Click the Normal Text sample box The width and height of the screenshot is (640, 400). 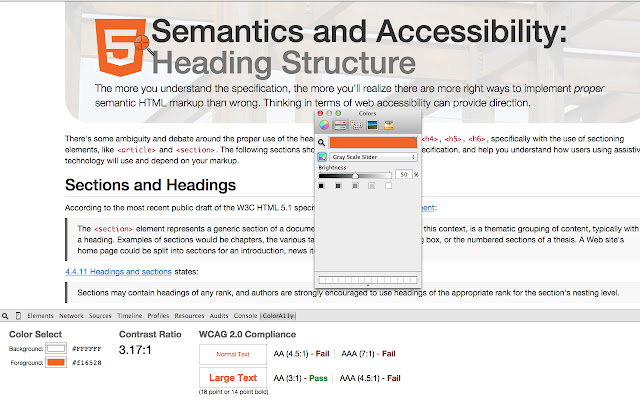click(233, 354)
